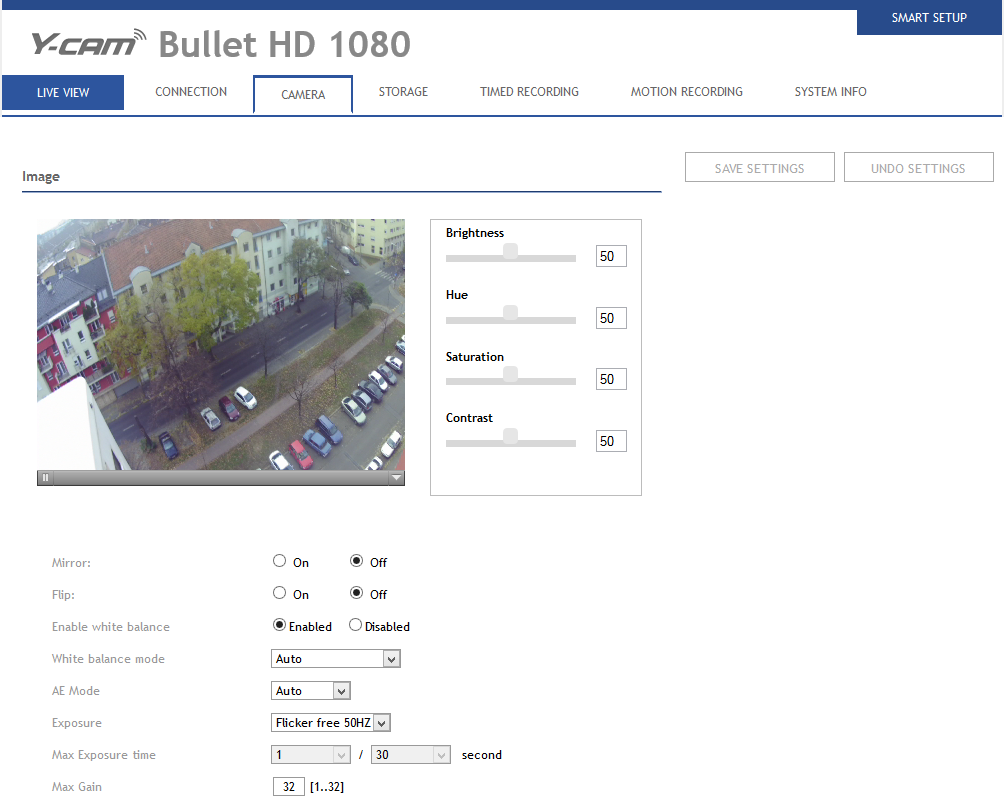The image size is (1004, 800).
Task: Pause the live video preview
Action: pos(45,478)
